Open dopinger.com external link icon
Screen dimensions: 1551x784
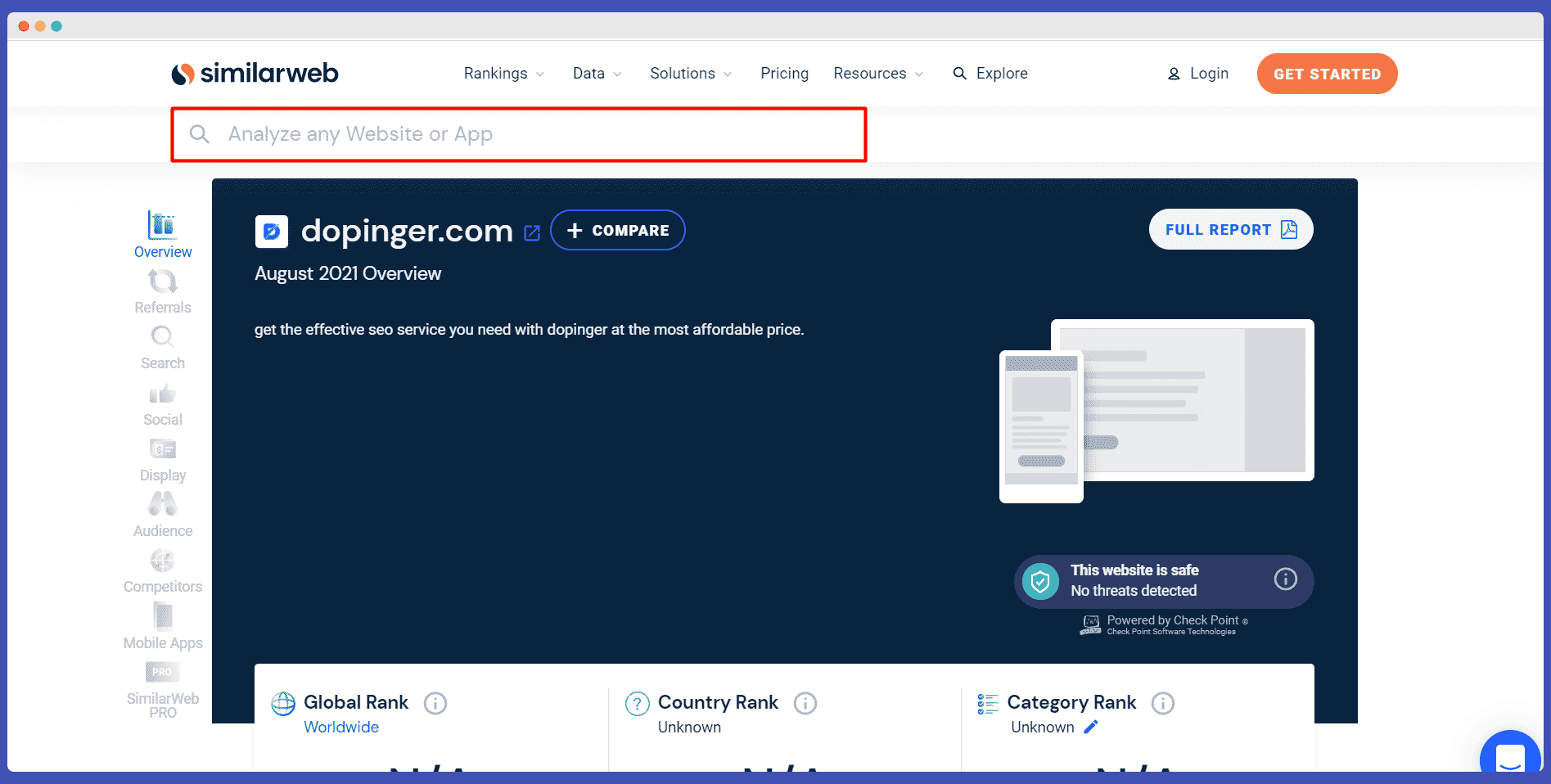coord(532,233)
